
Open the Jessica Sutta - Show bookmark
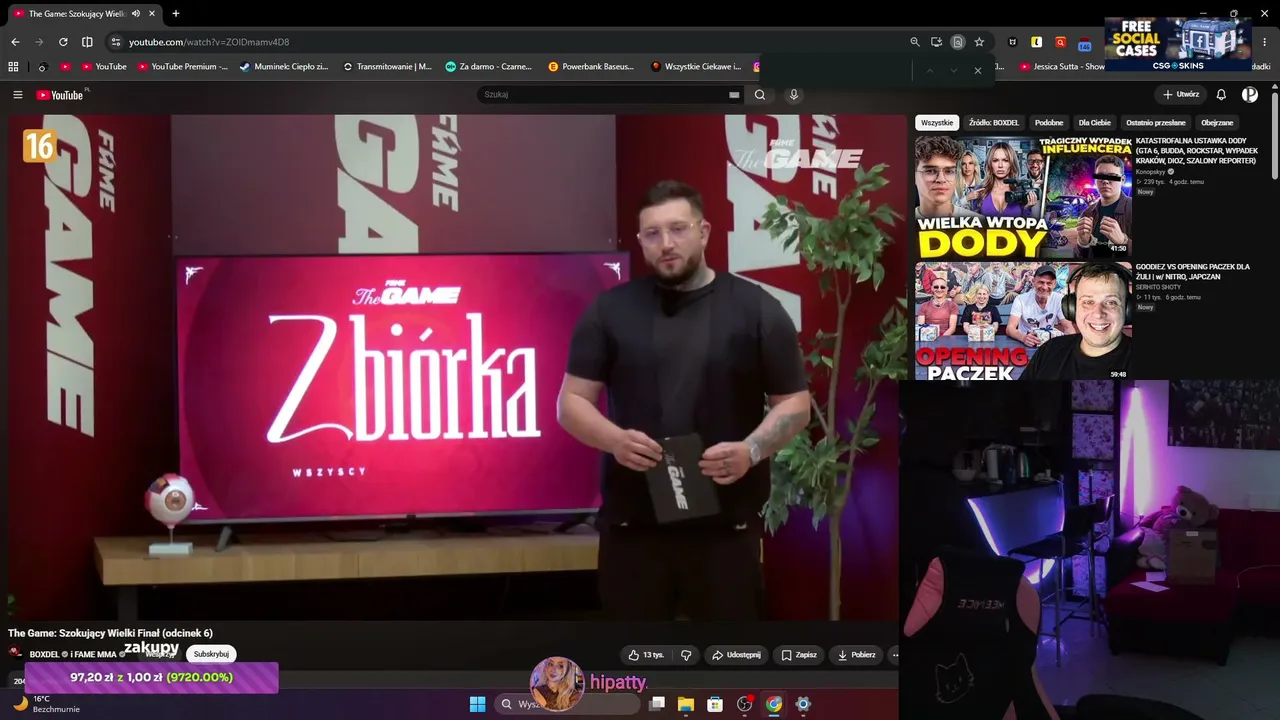[1062, 67]
